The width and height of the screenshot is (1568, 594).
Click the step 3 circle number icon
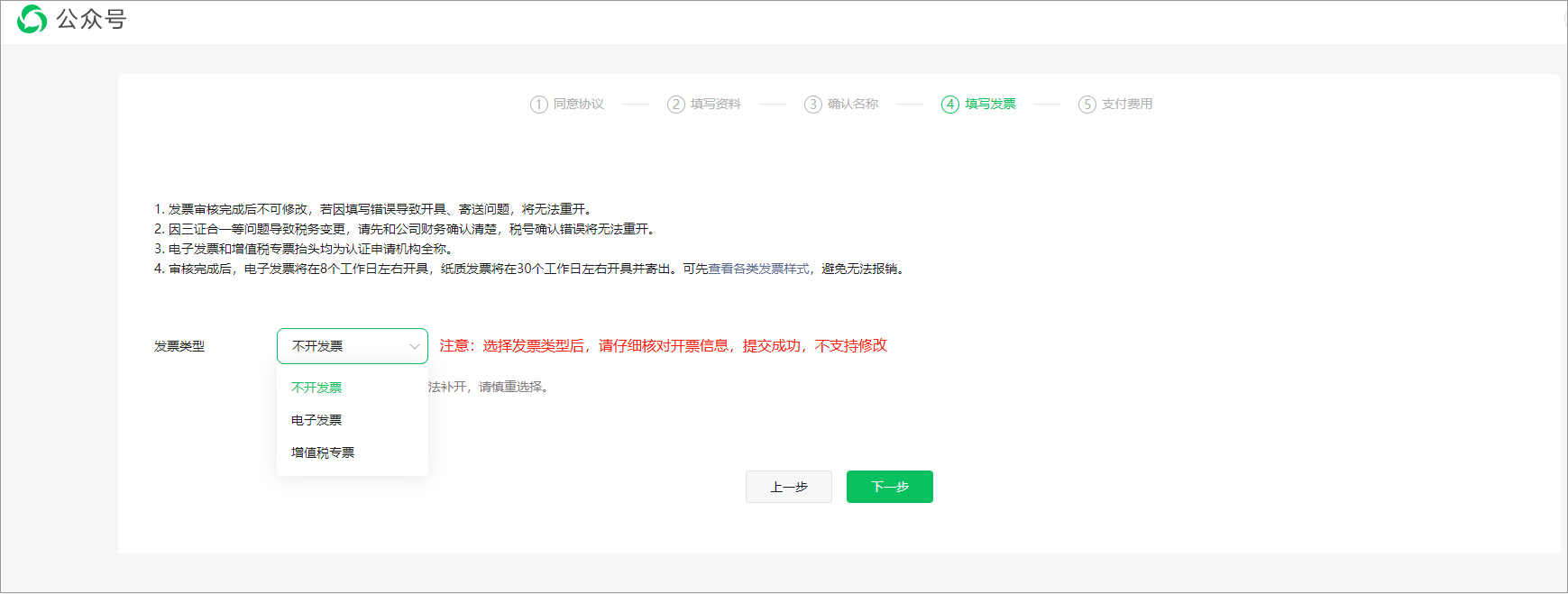coord(813,105)
